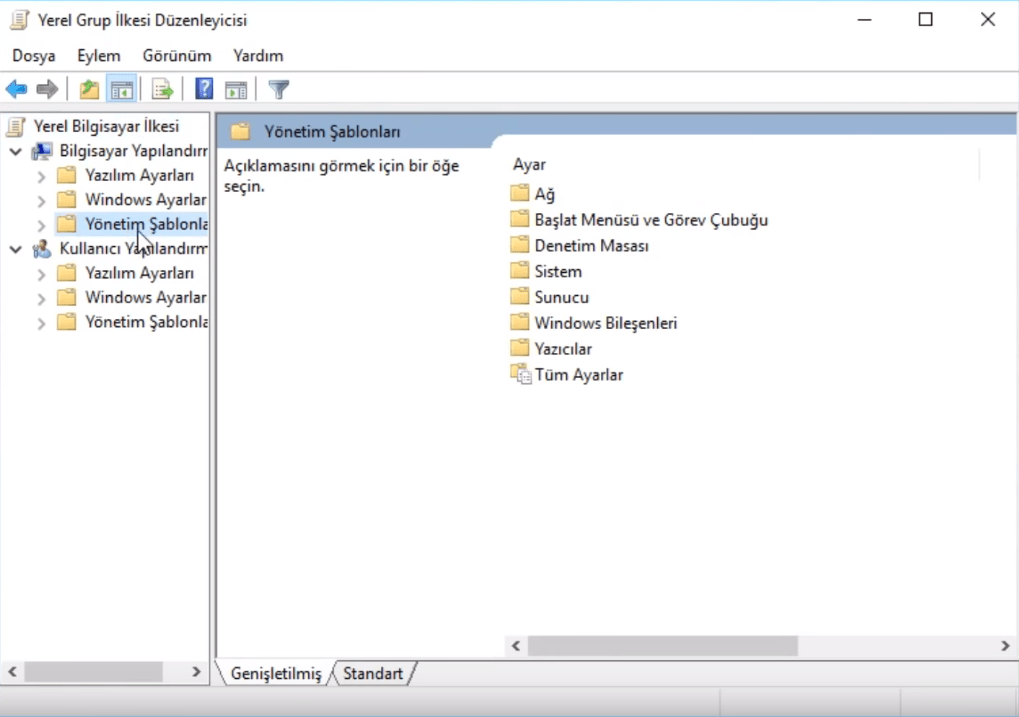Open the Görünüm menu
1019x717 pixels.
point(177,56)
